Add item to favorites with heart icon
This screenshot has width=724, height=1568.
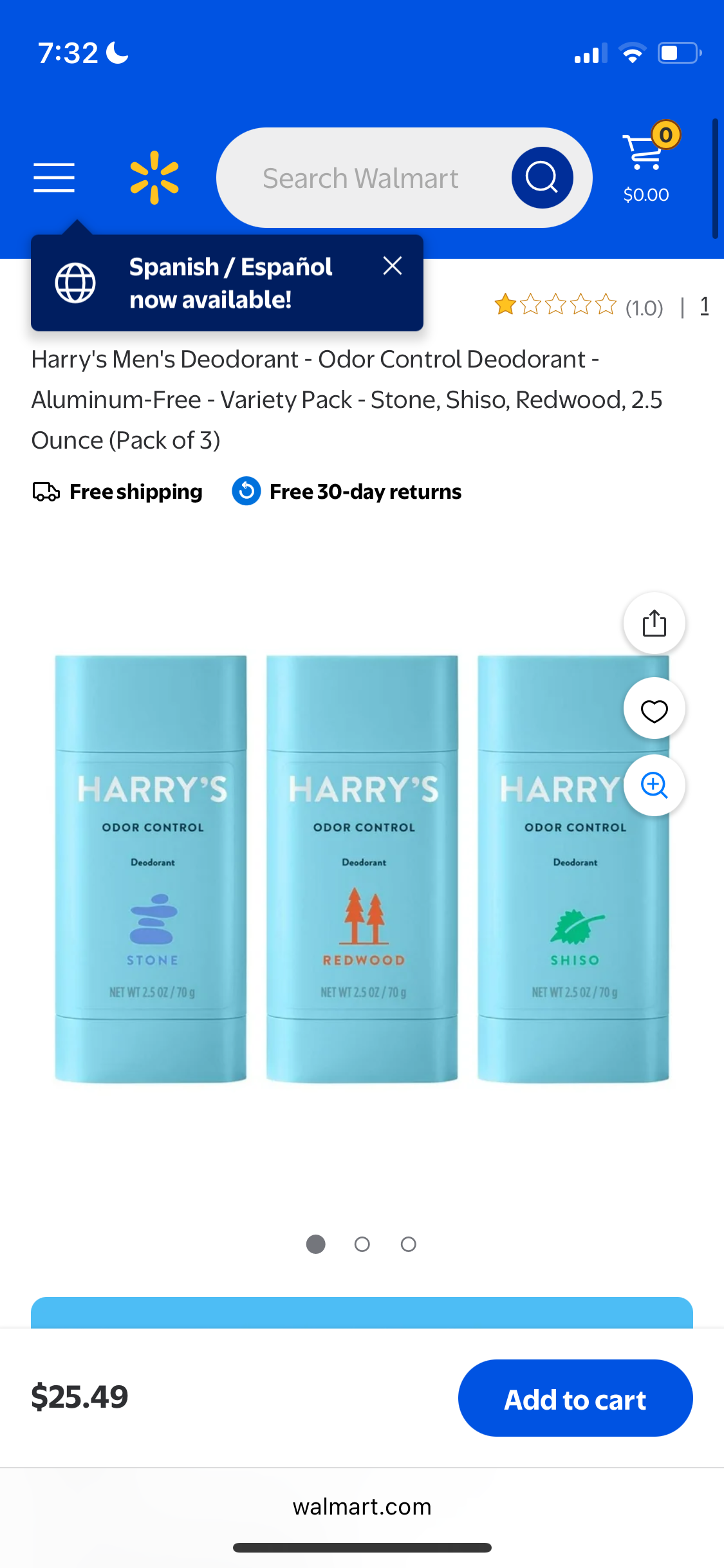pos(654,709)
